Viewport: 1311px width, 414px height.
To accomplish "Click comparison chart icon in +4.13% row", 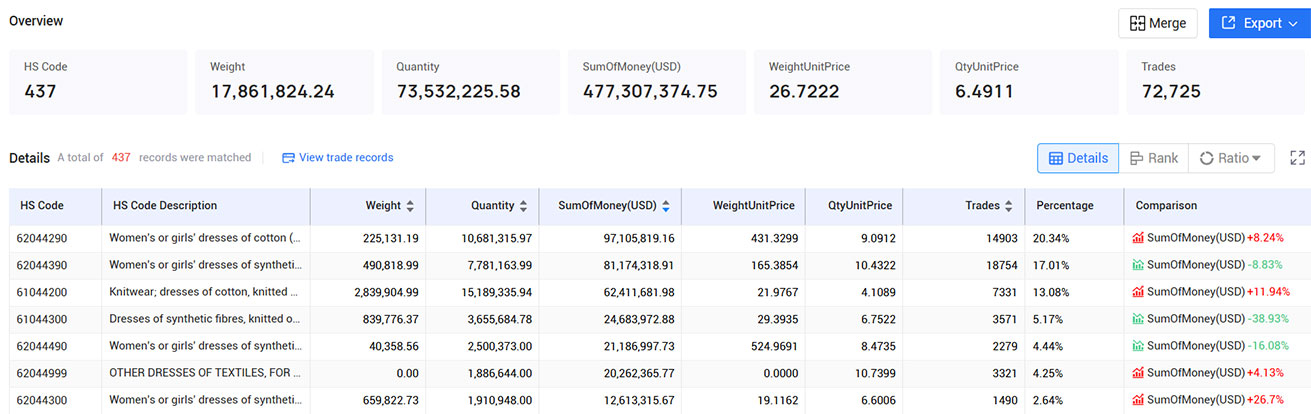I will pos(1138,373).
